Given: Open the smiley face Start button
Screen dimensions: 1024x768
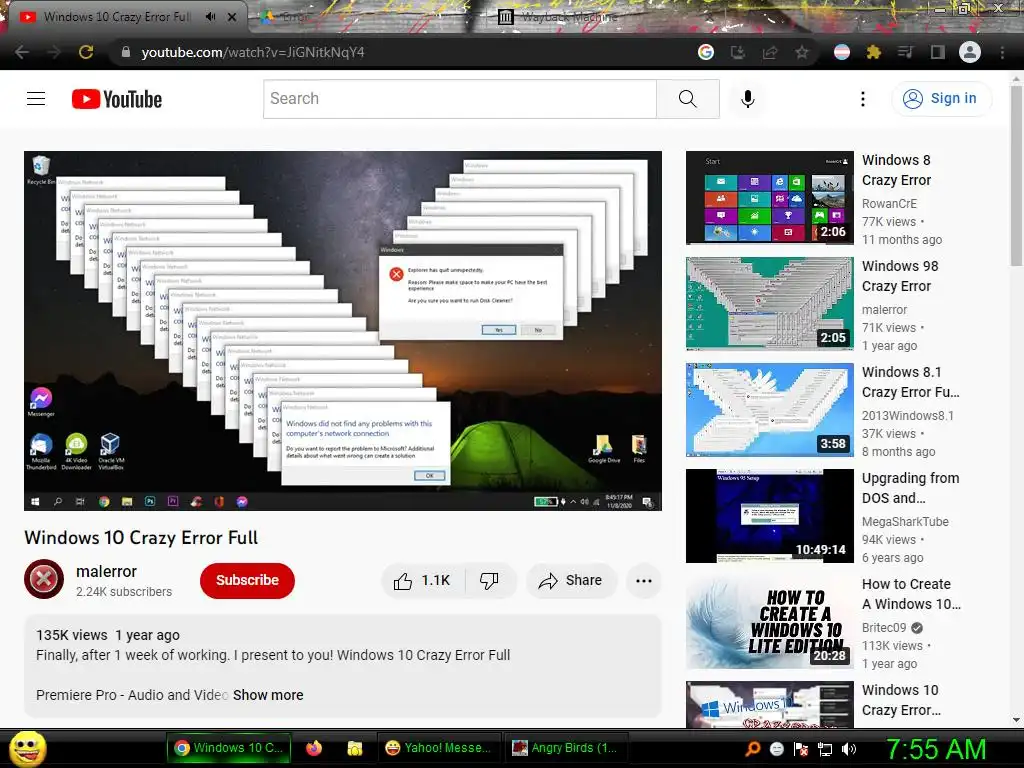Looking at the screenshot, I should point(27,748).
